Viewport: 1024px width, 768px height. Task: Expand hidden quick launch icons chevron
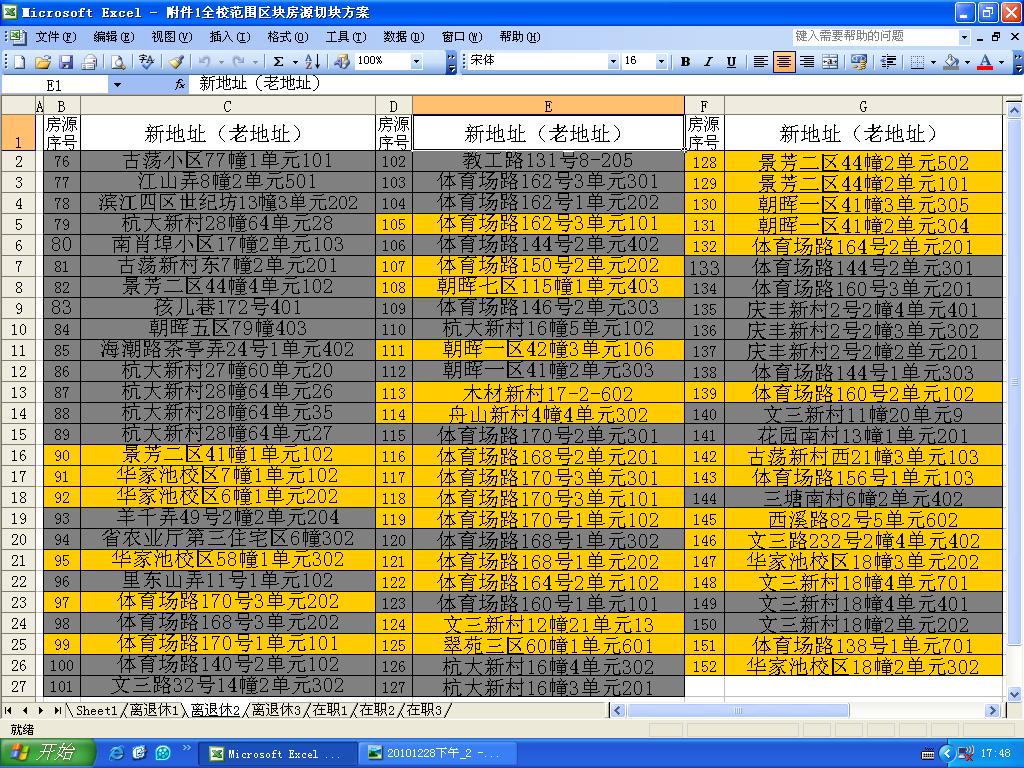click(x=187, y=748)
